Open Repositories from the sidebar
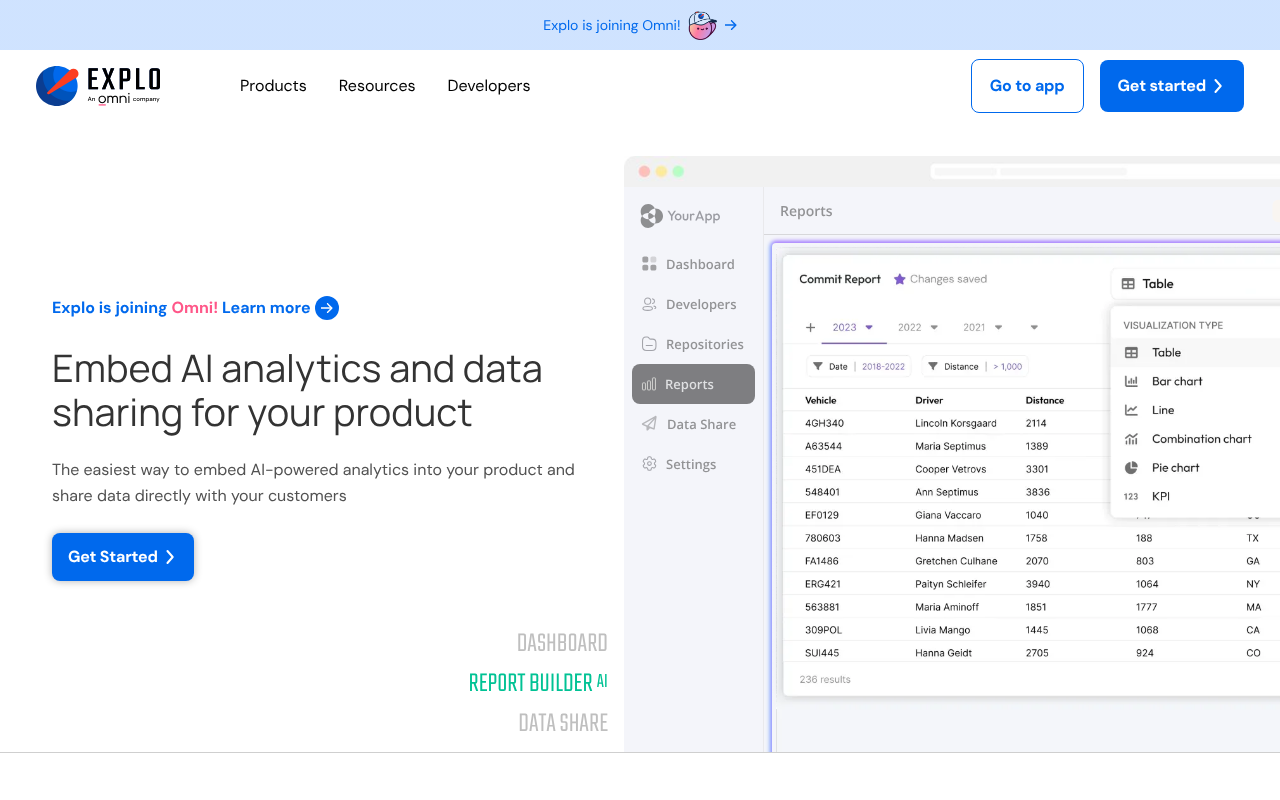 [704, 344]
